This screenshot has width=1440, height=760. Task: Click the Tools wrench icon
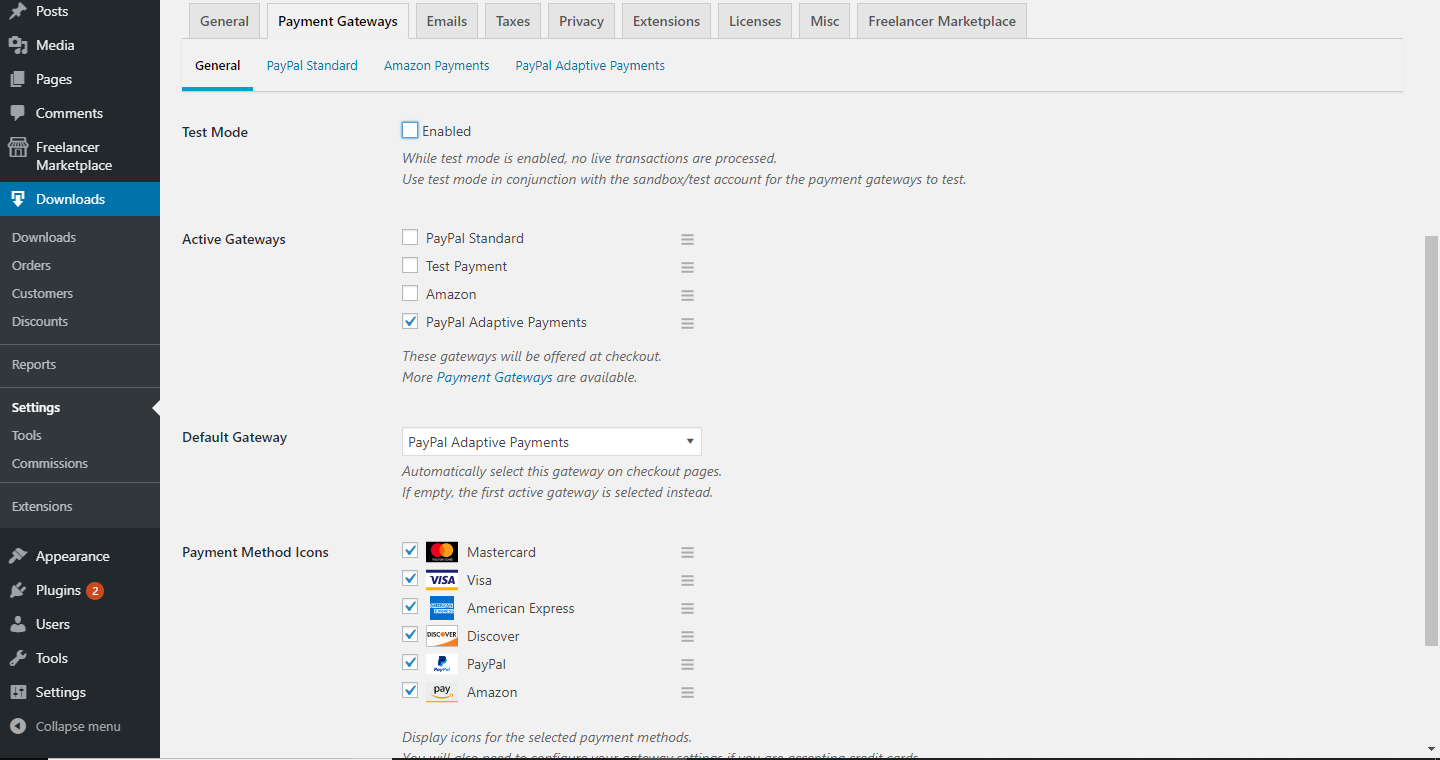[18, 658]
